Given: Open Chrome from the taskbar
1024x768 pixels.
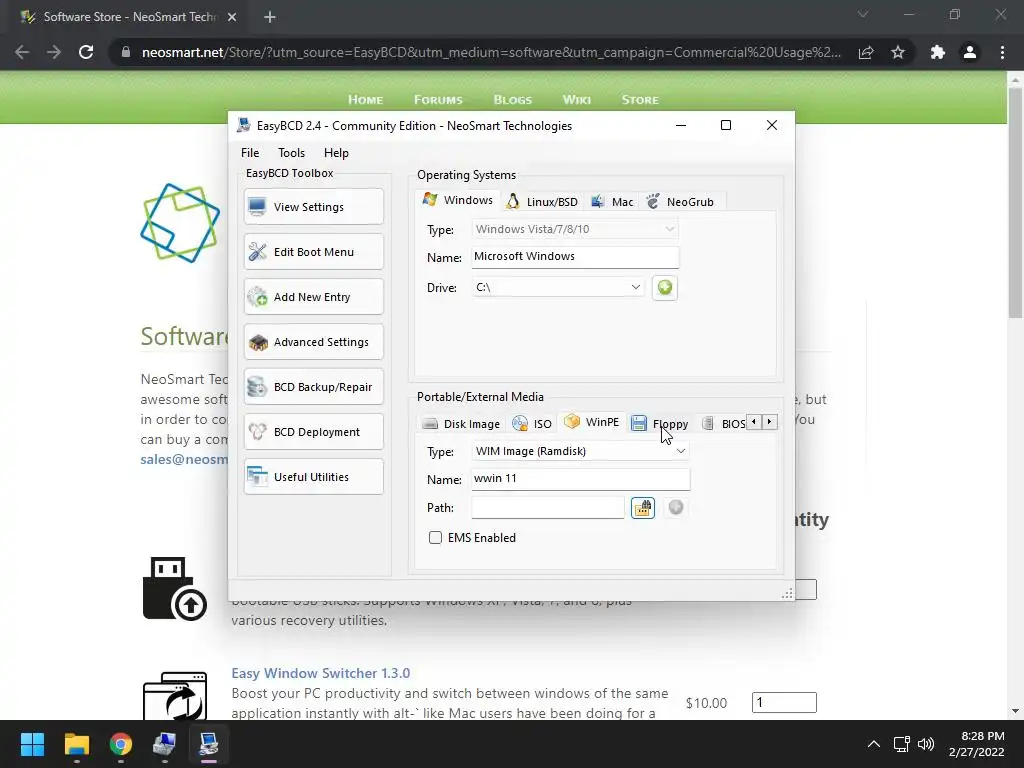Looking at the screenshot, I should [x=121, y=744].
